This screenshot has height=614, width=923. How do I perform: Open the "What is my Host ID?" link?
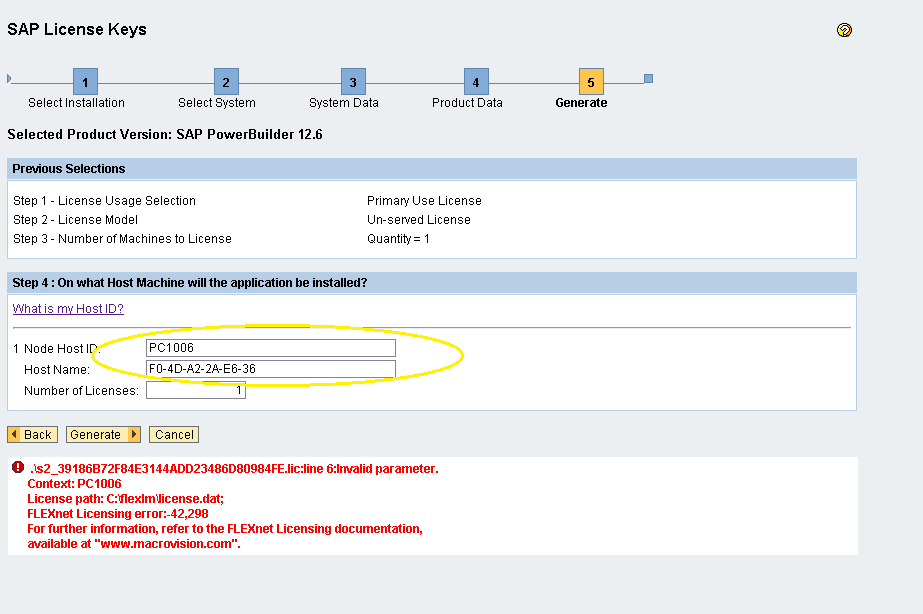68,308
